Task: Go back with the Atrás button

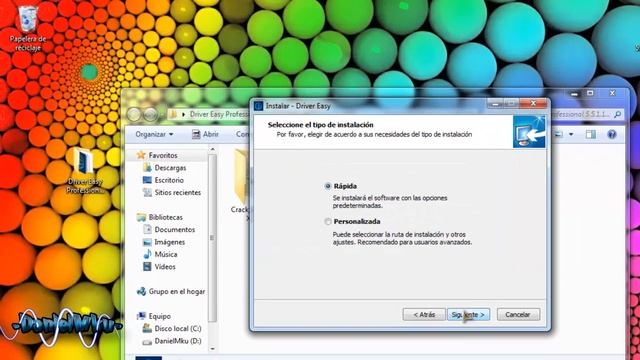Action: (424, 315)
